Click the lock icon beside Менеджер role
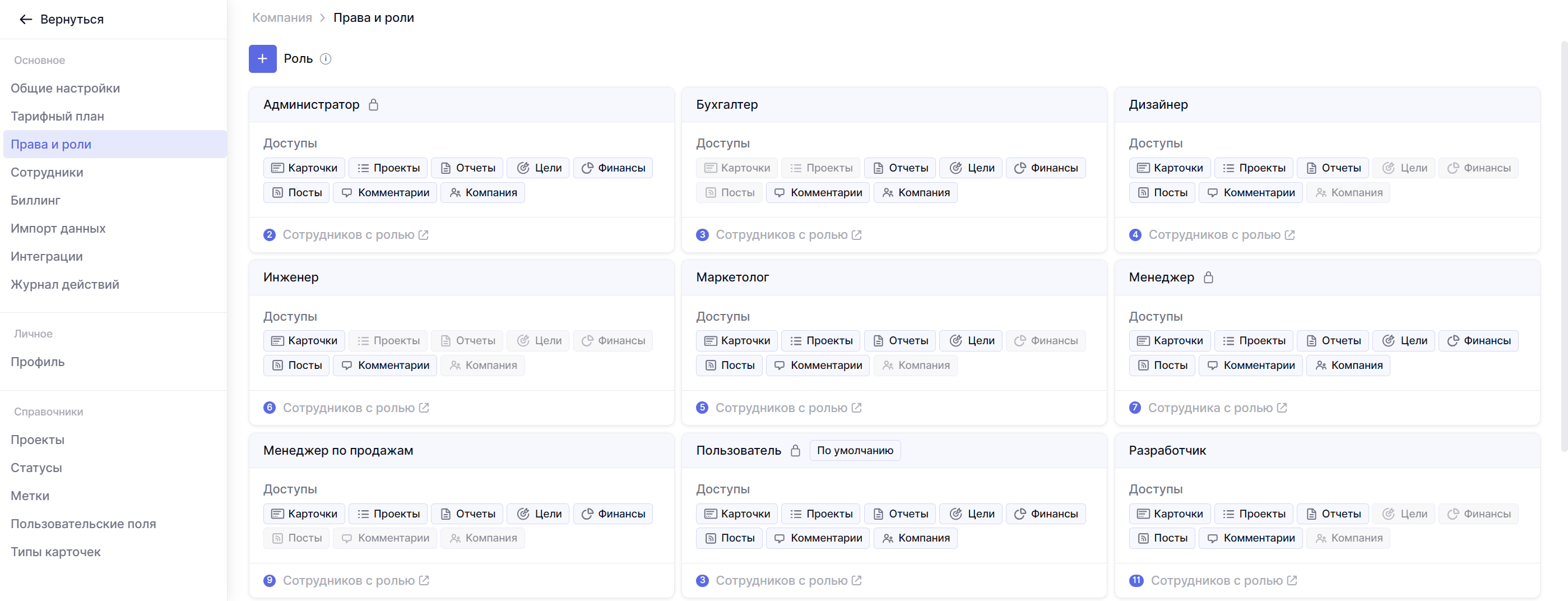Viewport: 1568px width, 601px height. (1208, 278)
